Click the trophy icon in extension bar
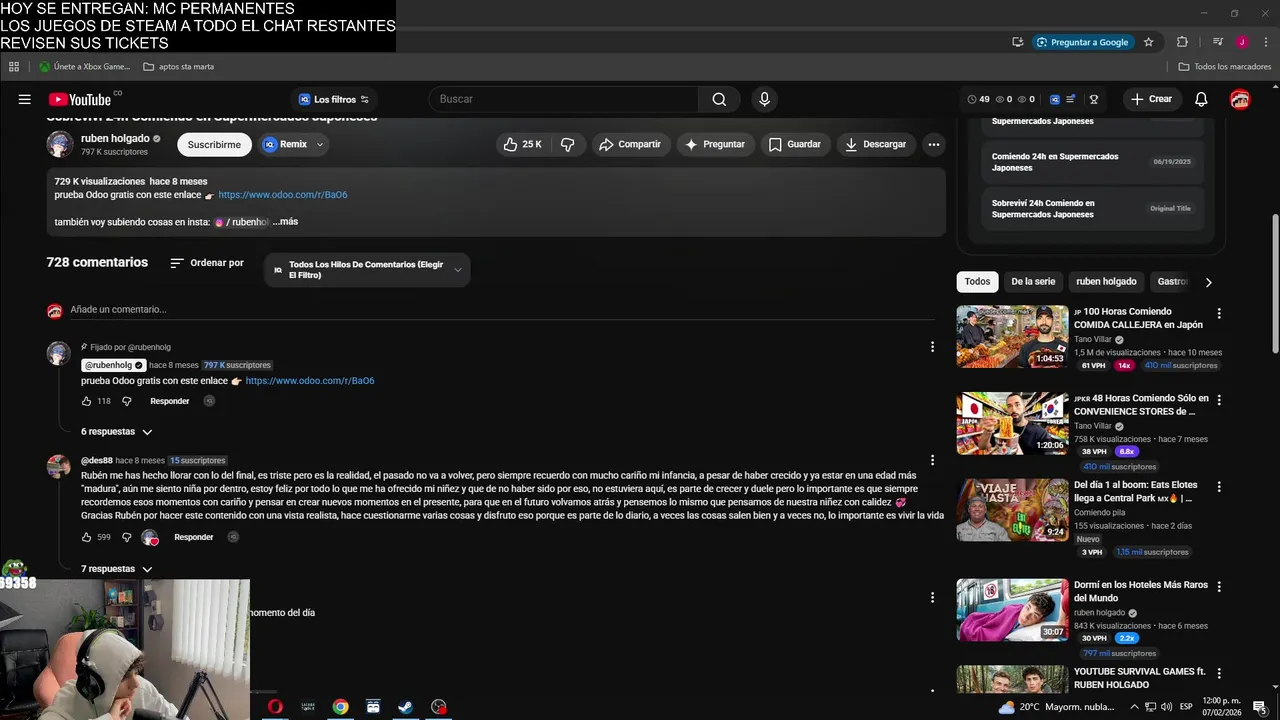Image resolution: width=1280 pixels, height=720 pixels. pyautogui.click(x=1094, y=99)
